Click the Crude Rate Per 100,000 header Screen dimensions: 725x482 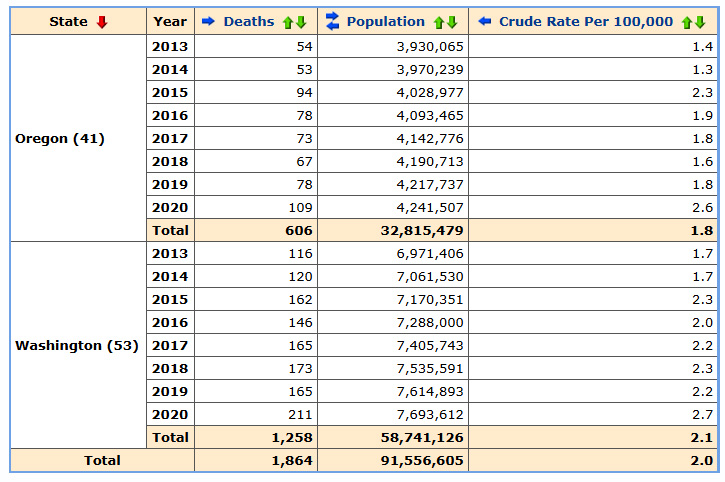(585, 22)
